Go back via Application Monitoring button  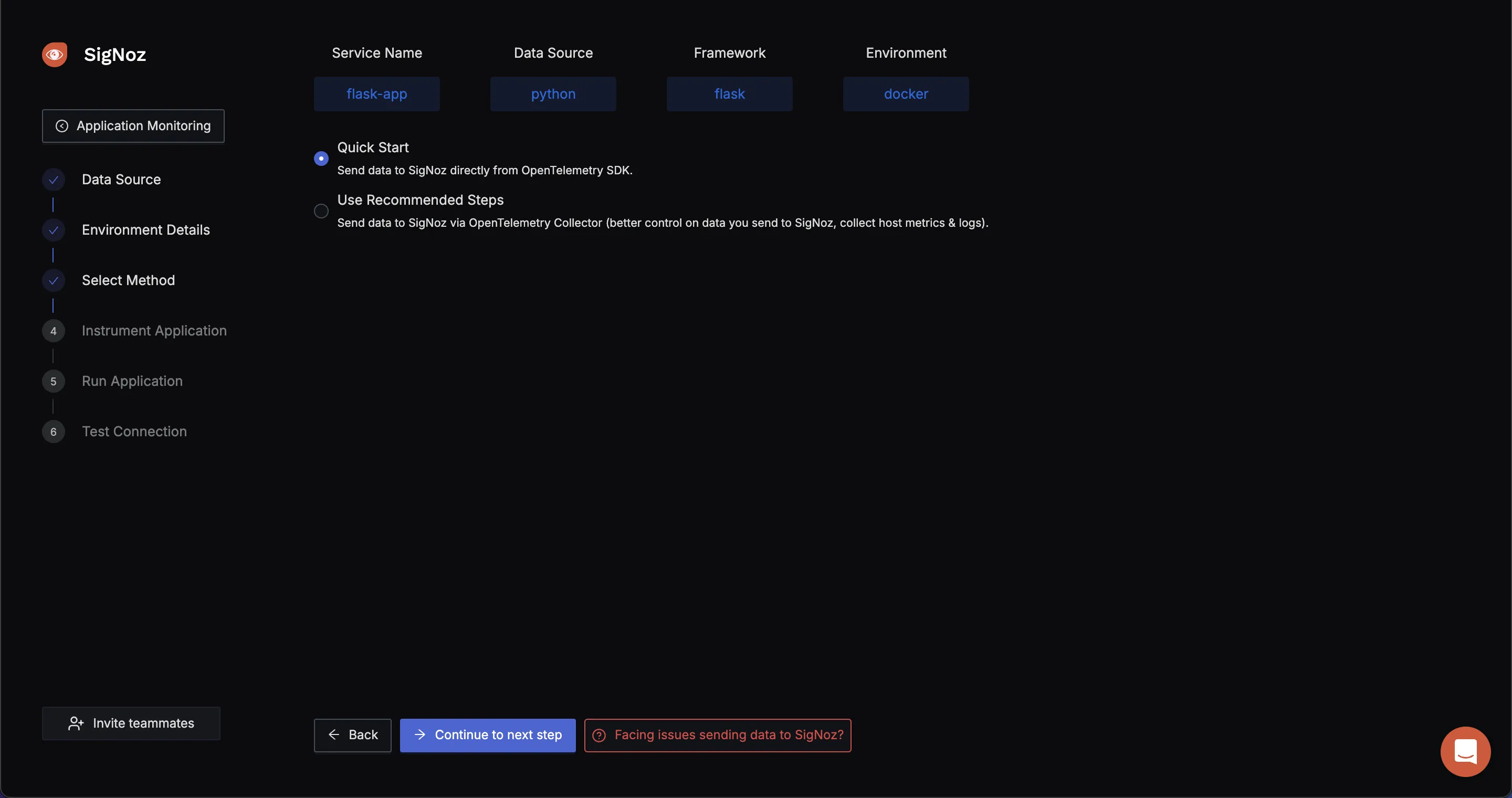click(133, 126)
